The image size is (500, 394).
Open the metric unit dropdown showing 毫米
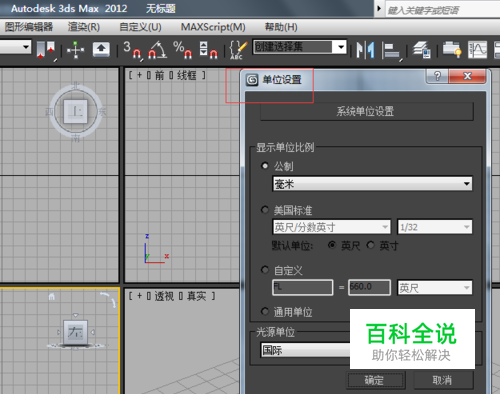click(372, 184)
